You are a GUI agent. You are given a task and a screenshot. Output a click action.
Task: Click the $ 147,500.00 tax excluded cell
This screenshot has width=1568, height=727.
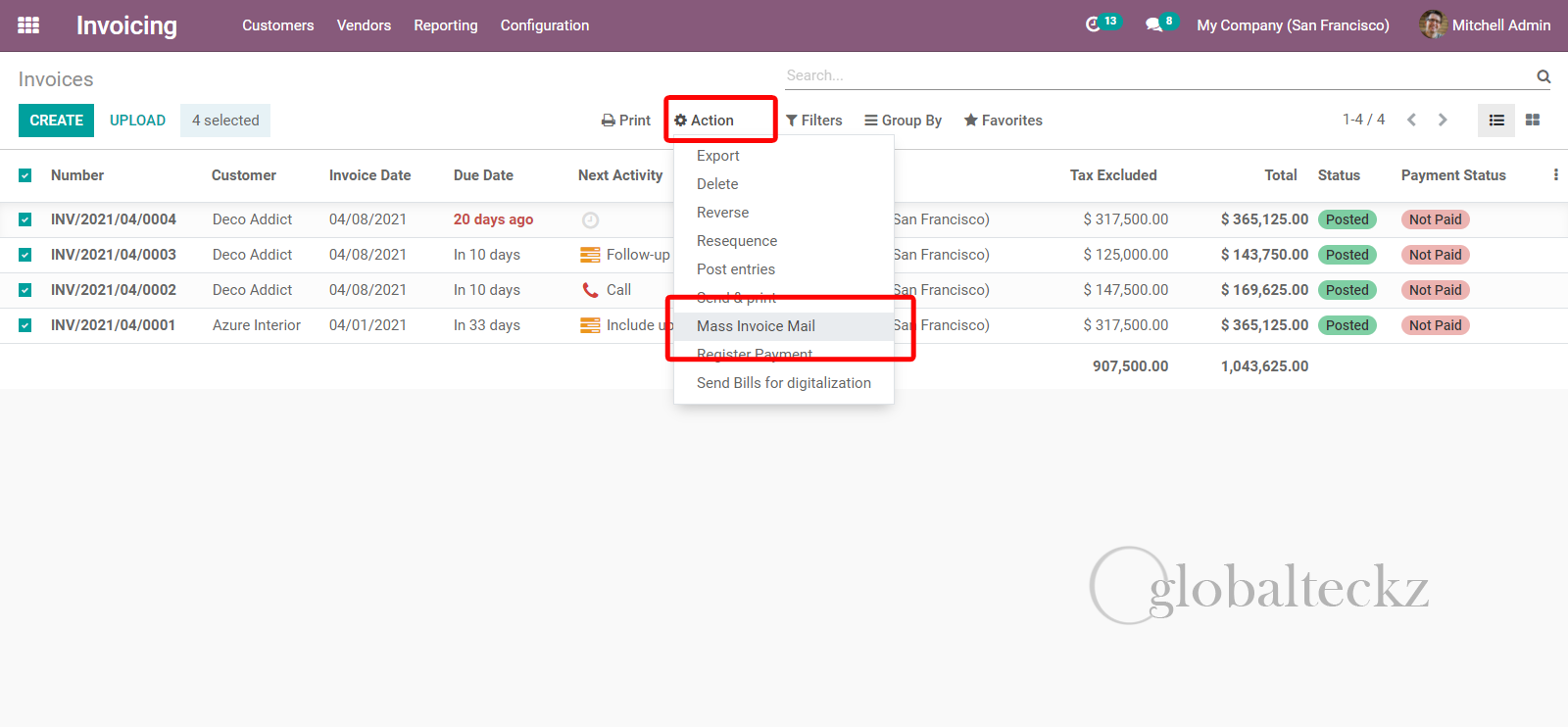(x=1126, y=290)
